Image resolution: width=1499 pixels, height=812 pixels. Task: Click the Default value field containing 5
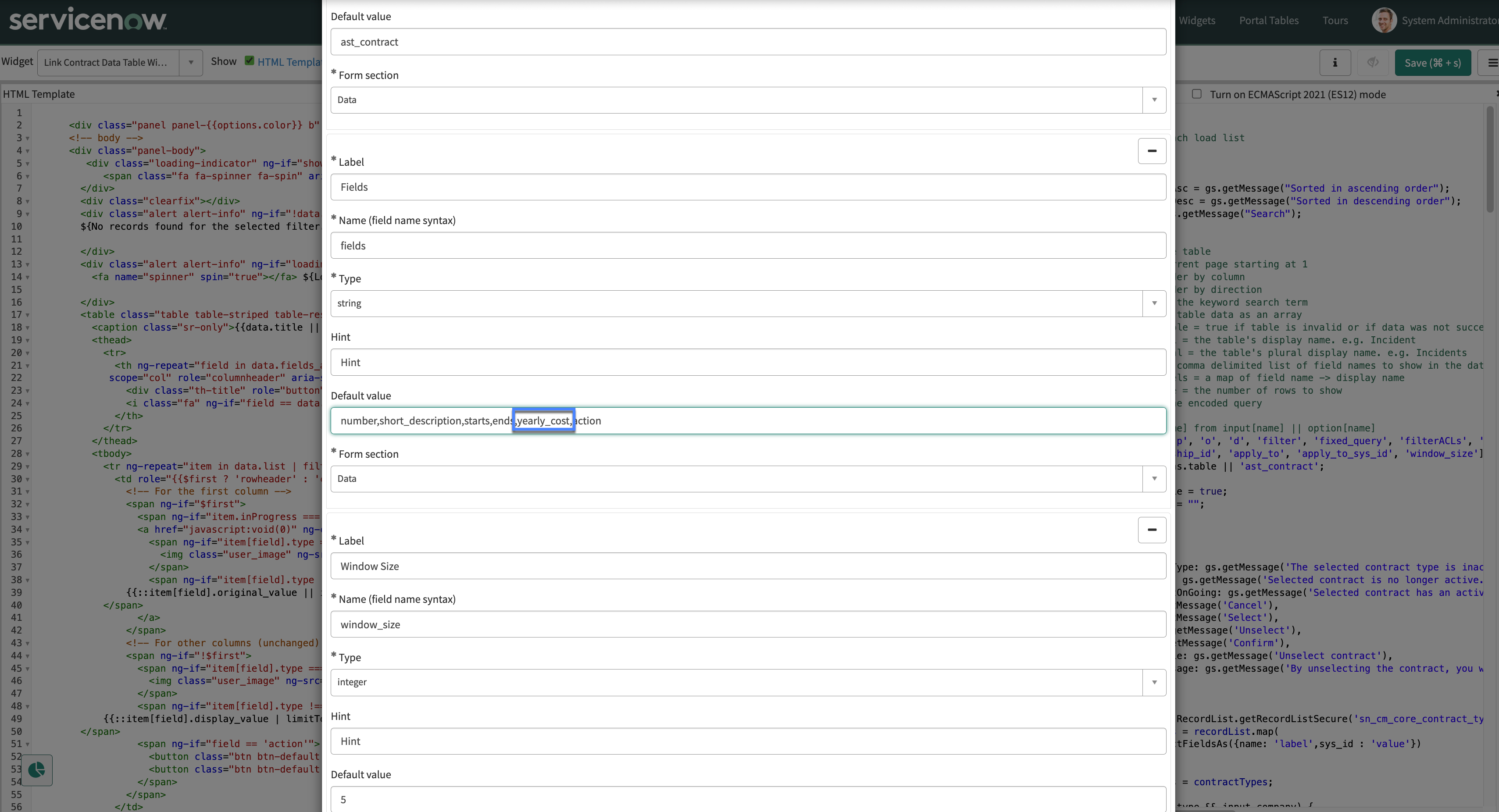748,799
